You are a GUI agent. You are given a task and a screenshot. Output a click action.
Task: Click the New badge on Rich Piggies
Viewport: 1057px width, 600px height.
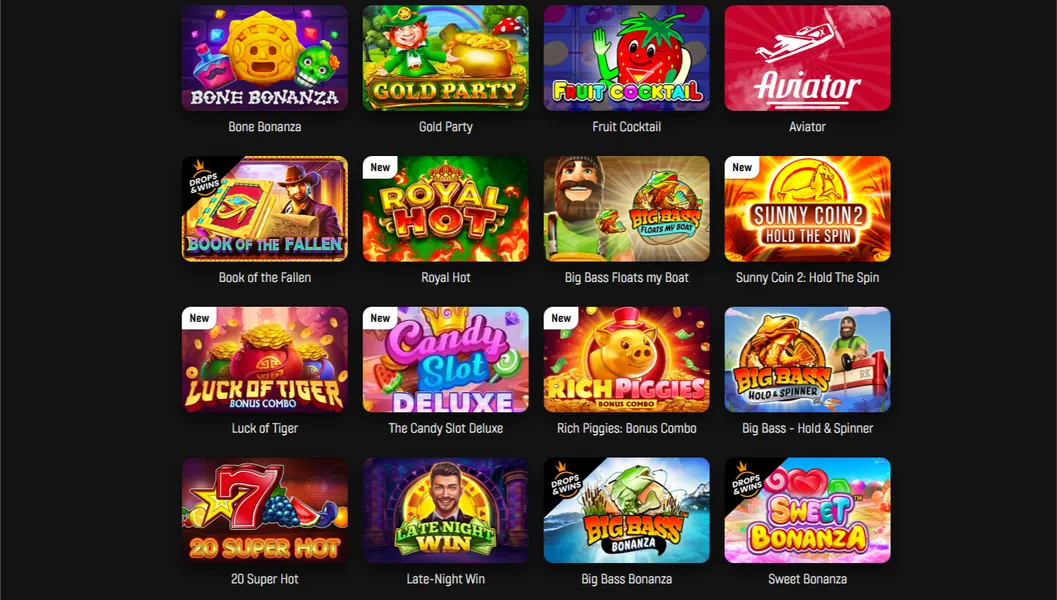click(561, 318)
